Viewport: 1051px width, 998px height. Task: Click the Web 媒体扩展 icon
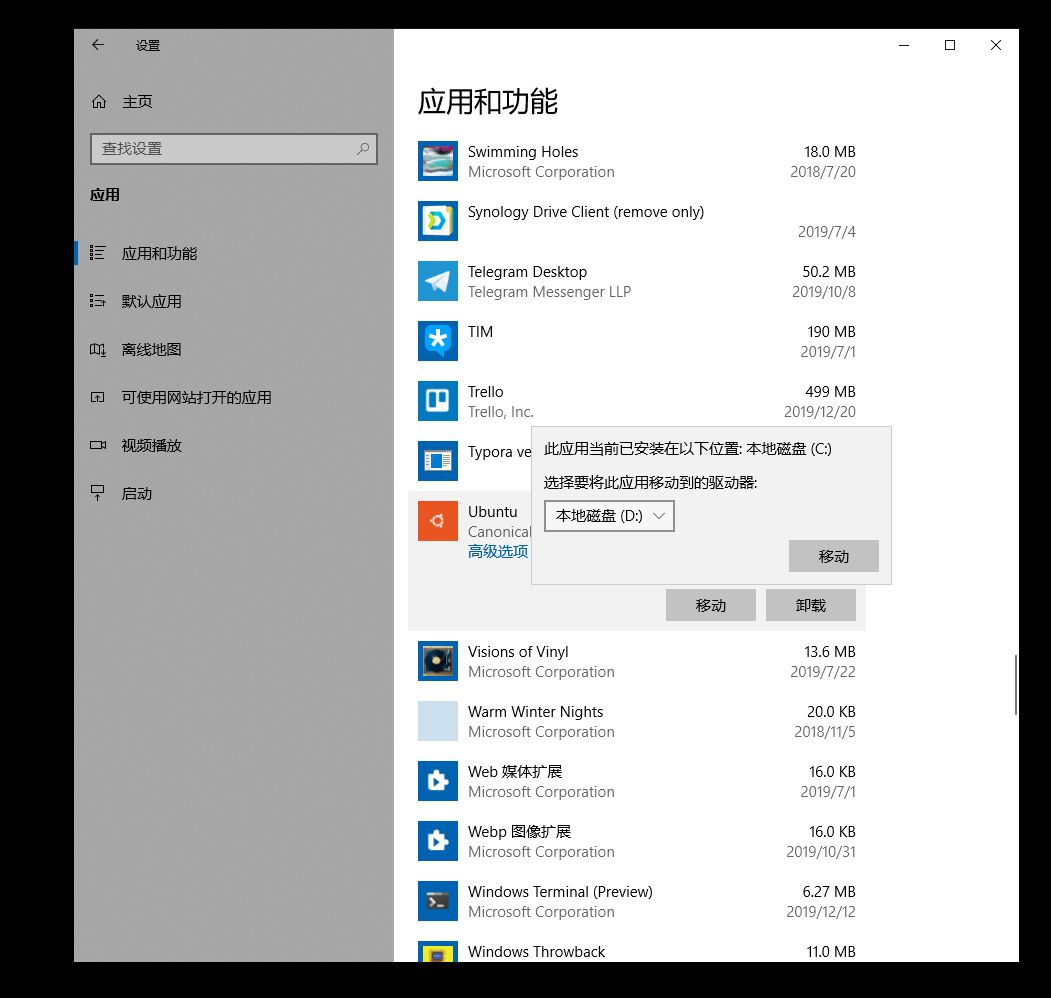[438, 781]
